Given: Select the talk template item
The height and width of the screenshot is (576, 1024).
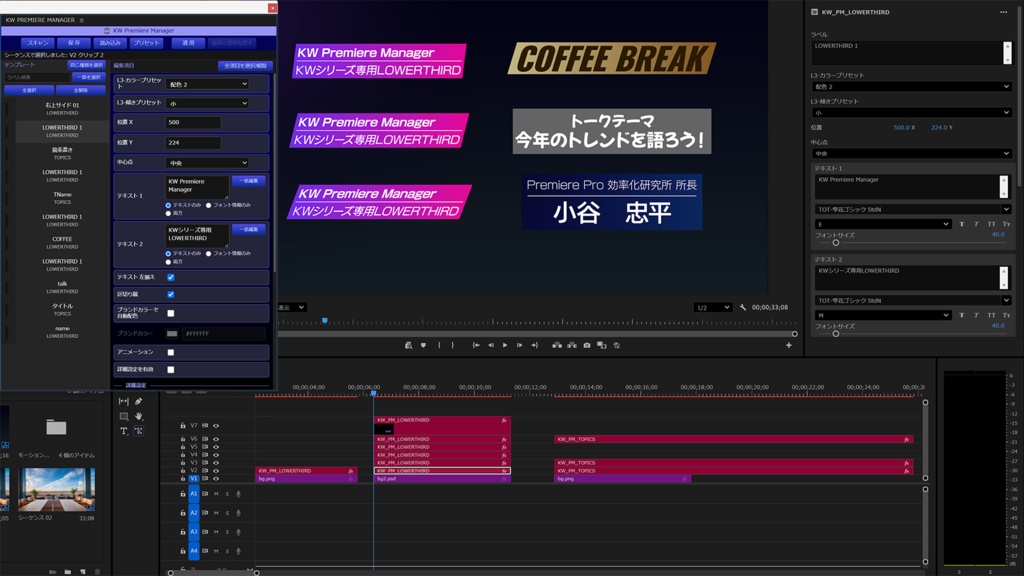Looking at the screenshot, I should (x=62, y=287).
